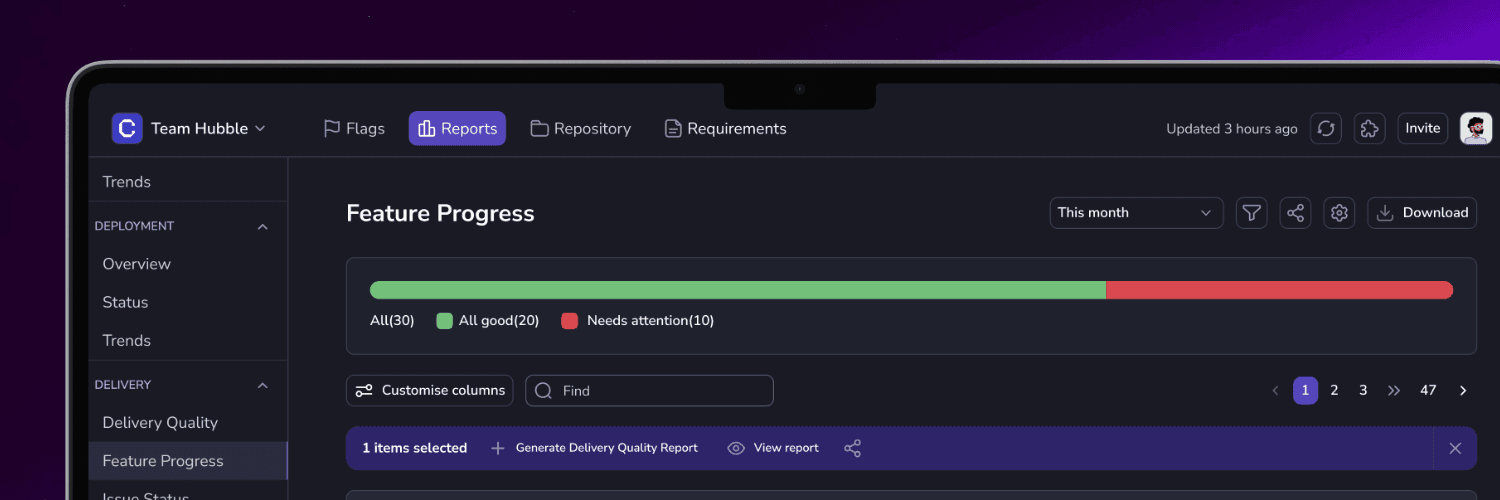
Task: Click the filter funnel icon
Action: (1251, 212)
